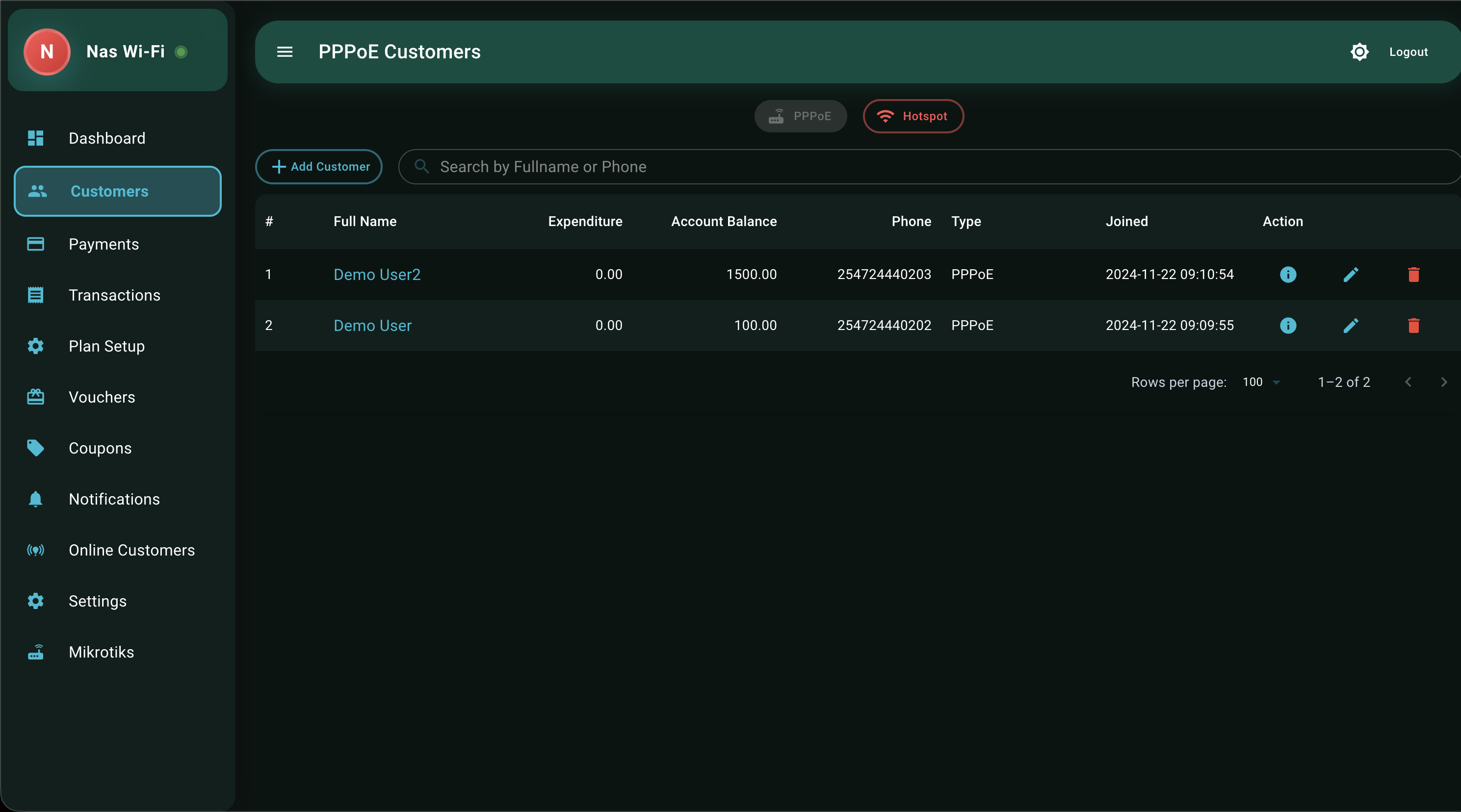
Task: Go to the next page with the chevron
Action: click(1444, 381)
